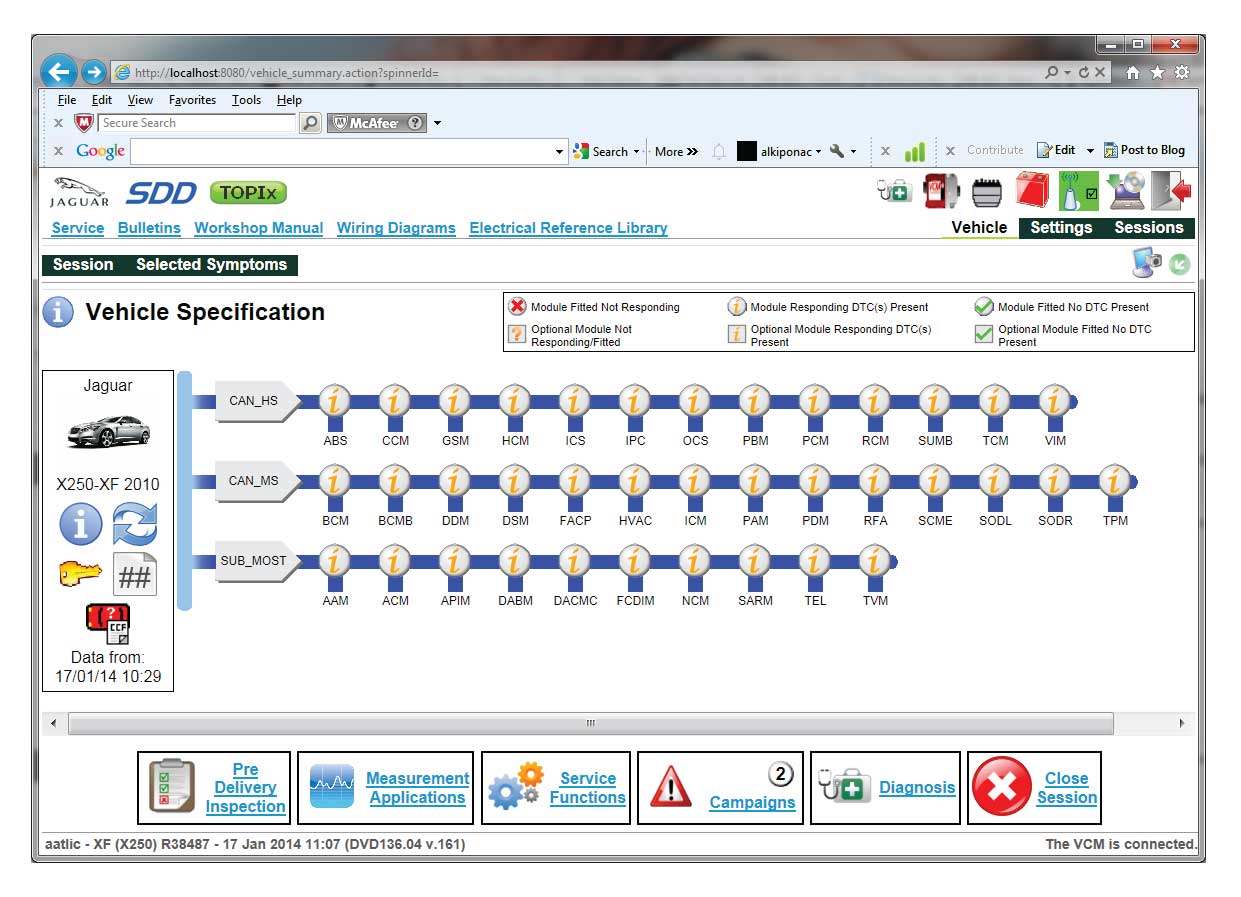Expand the McAfee toolbar dropdown arrow
This screenshot has width=1241, height=897.
click(x=437, y=124)
